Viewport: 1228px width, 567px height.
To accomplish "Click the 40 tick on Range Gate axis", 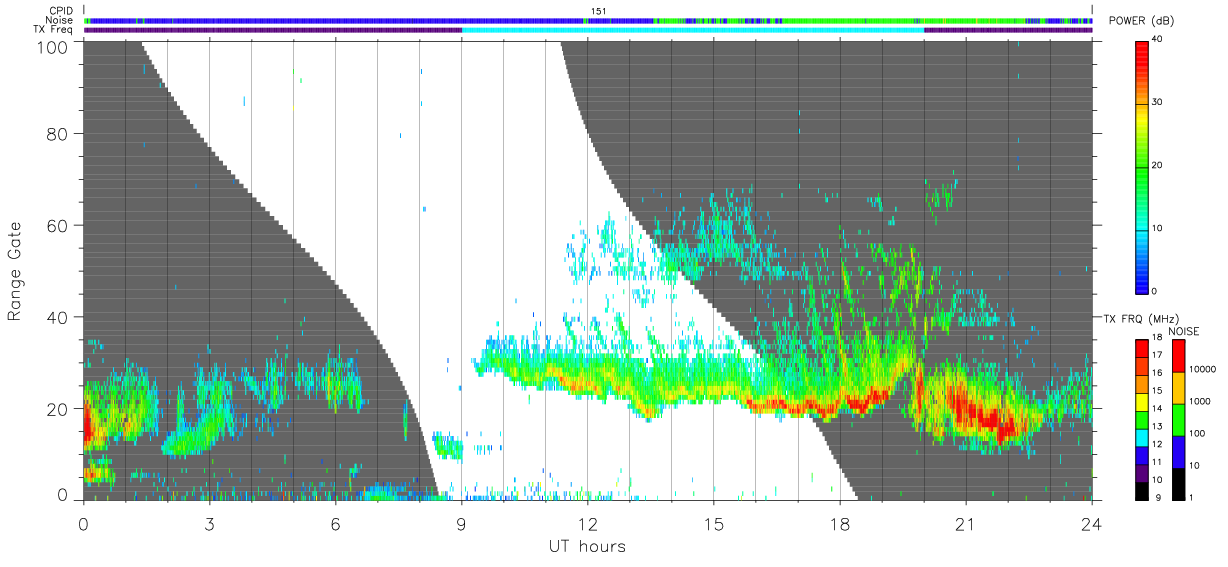I will coord(57,317).
